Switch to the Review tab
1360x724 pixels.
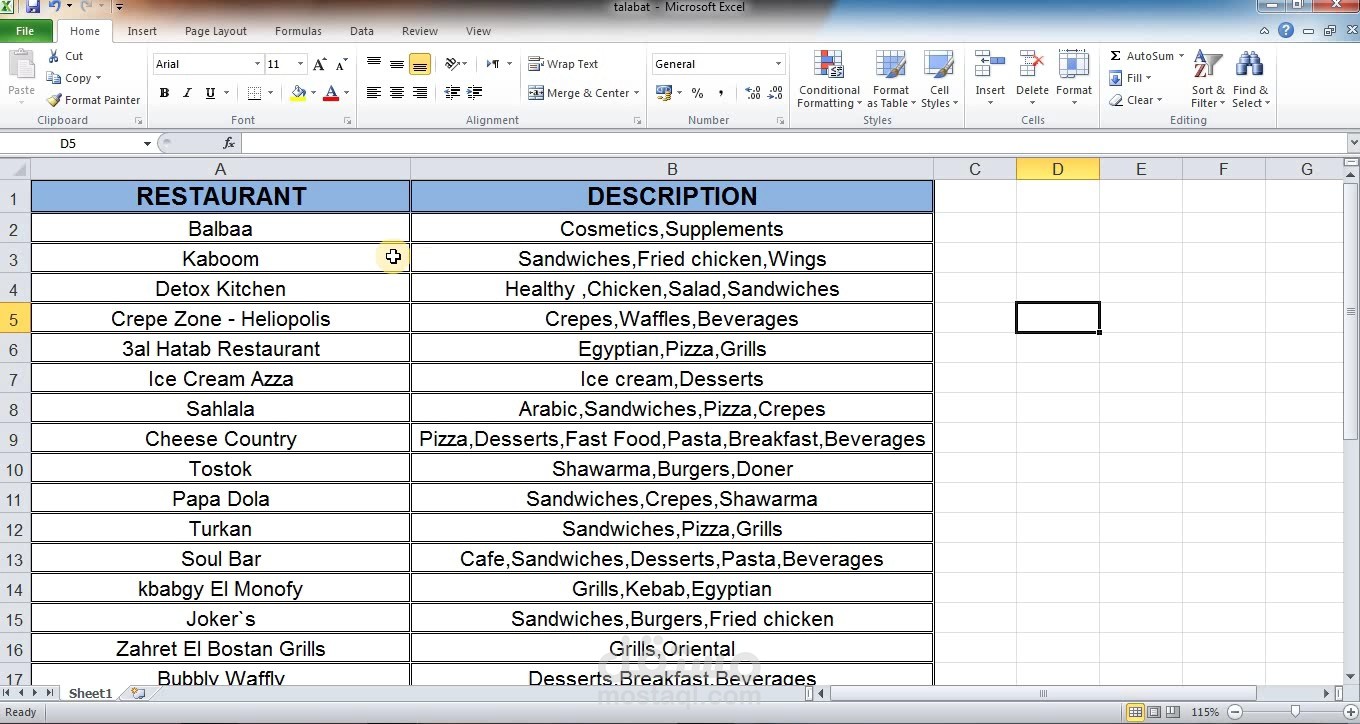pyautogui.click(x=420, y=31)
